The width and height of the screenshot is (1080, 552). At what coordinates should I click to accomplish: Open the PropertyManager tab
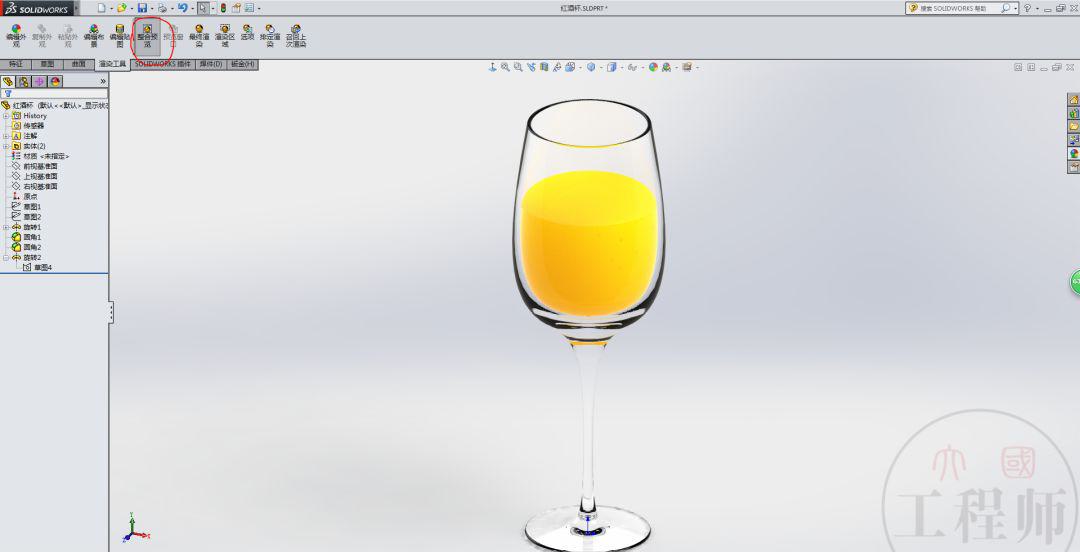click(24, 81)
